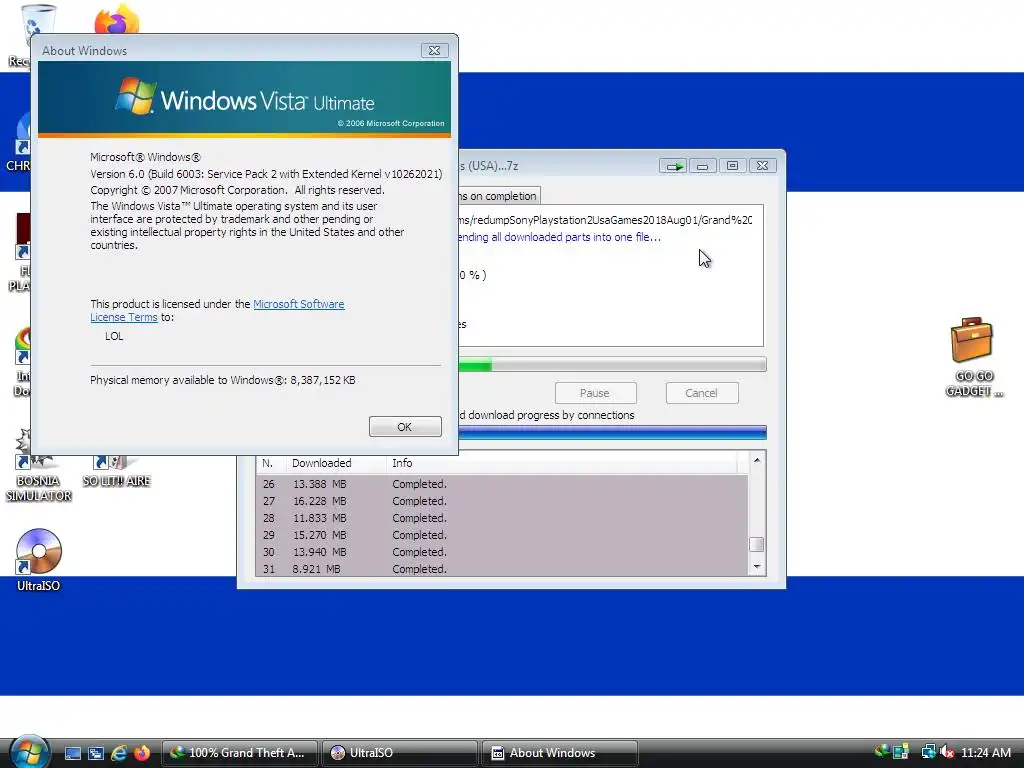Click the appending downloaded parts status text

click(x=560, y=237)
